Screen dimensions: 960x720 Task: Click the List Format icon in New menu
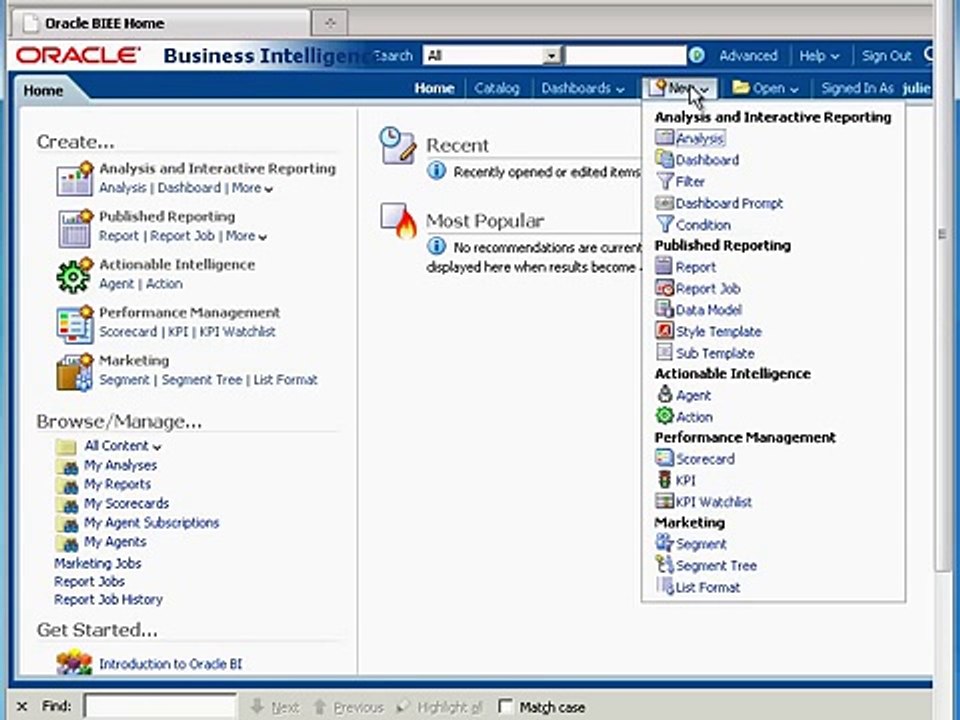click(x=665, y=586)
